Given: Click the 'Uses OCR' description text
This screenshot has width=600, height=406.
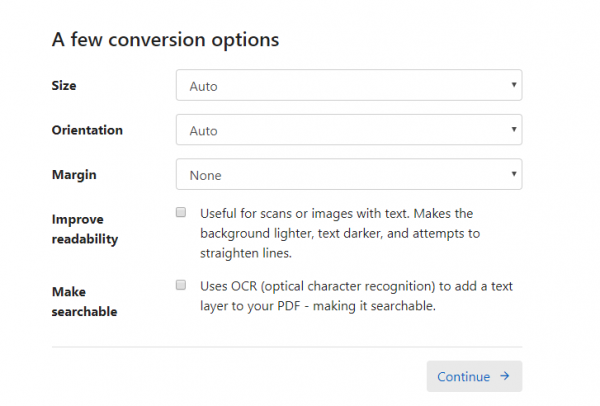Looking at the screenshot, I should click(356, 296).
